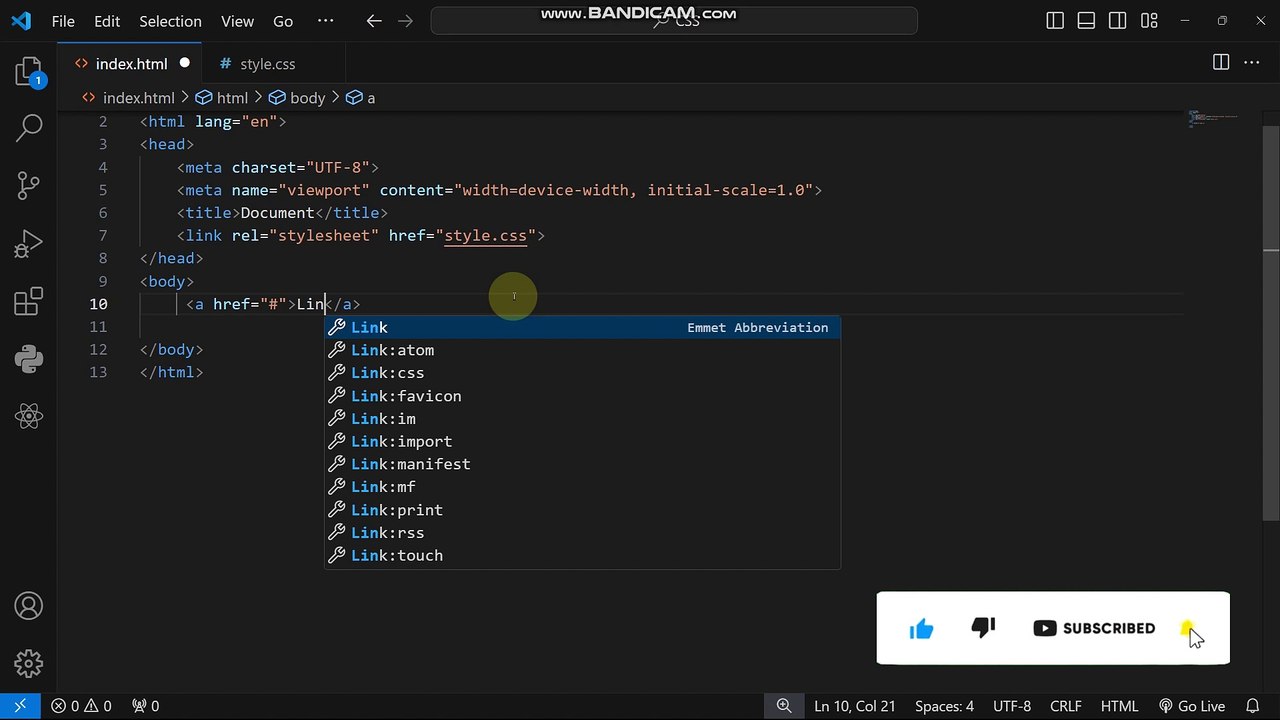
Task: Toggle the bottom panel layout button
Action: [1086, 21]
